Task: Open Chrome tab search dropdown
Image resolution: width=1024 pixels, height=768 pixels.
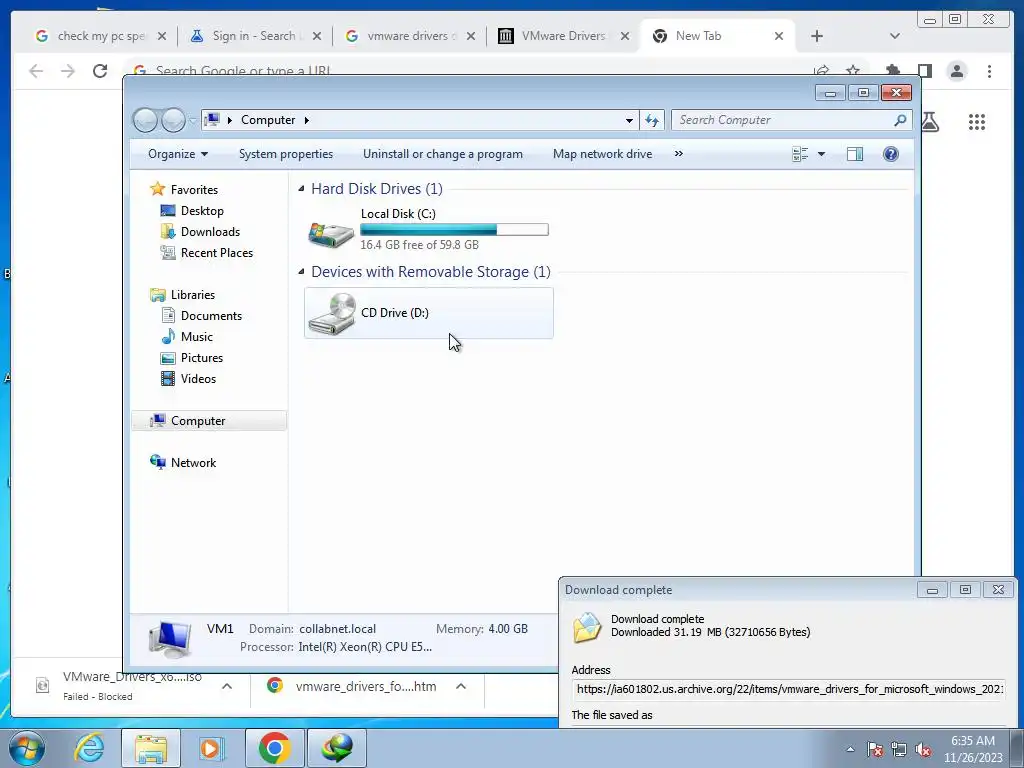Action: (x=895, y=36)
